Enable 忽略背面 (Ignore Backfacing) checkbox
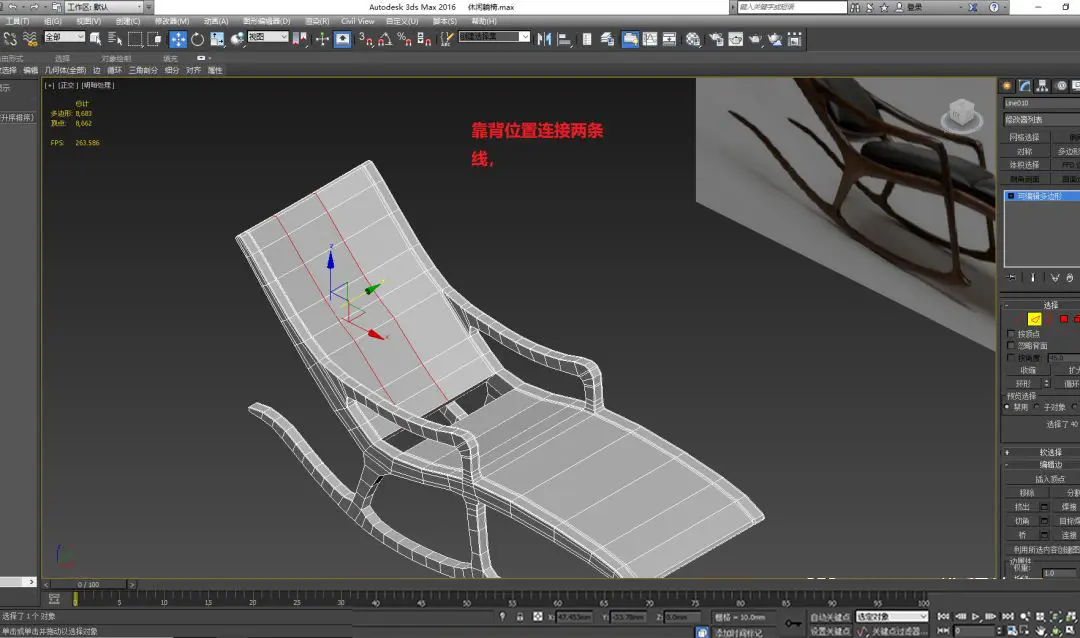 coord(1011,346)
